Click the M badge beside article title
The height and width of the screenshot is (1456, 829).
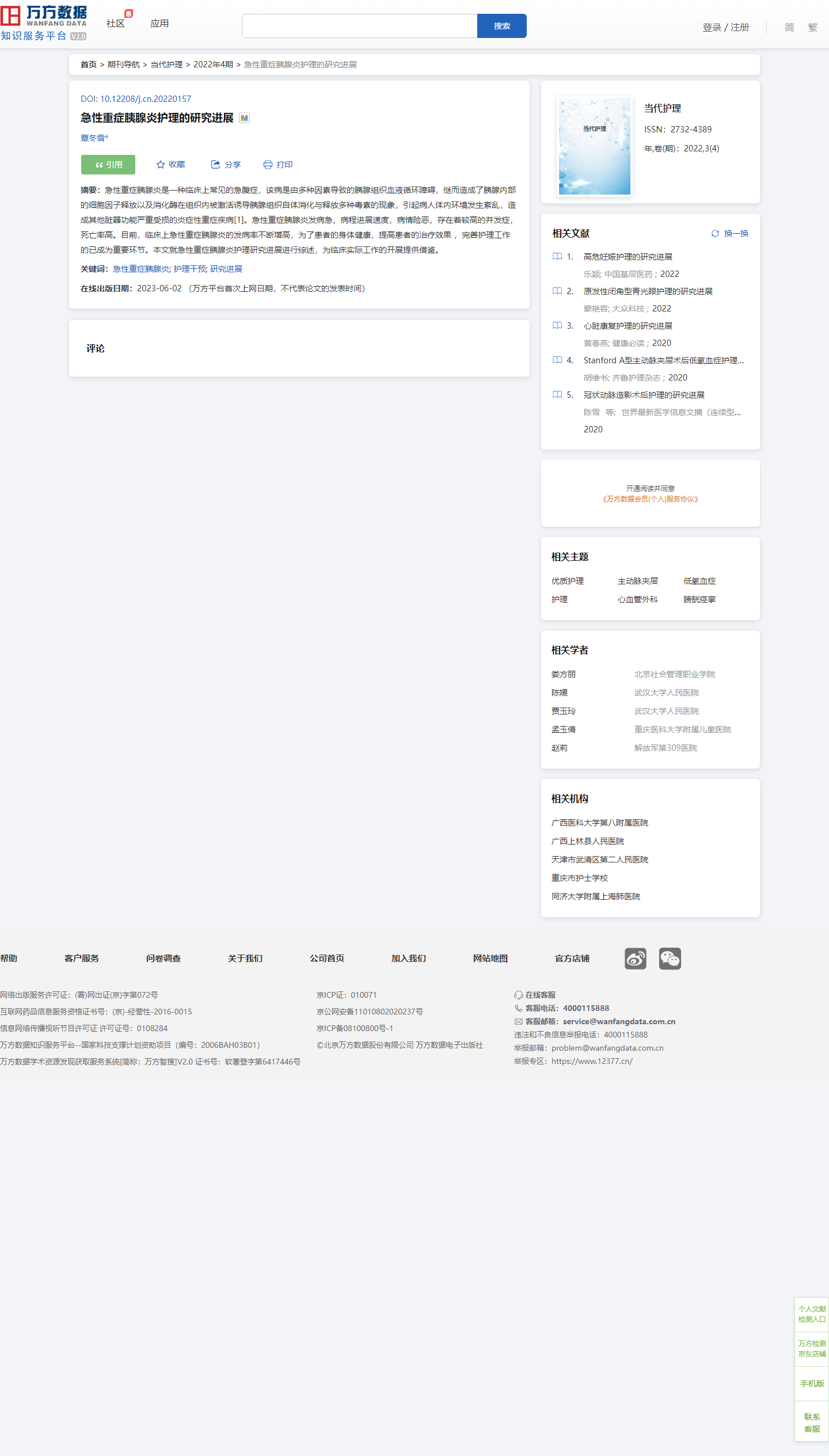[245, 118]
